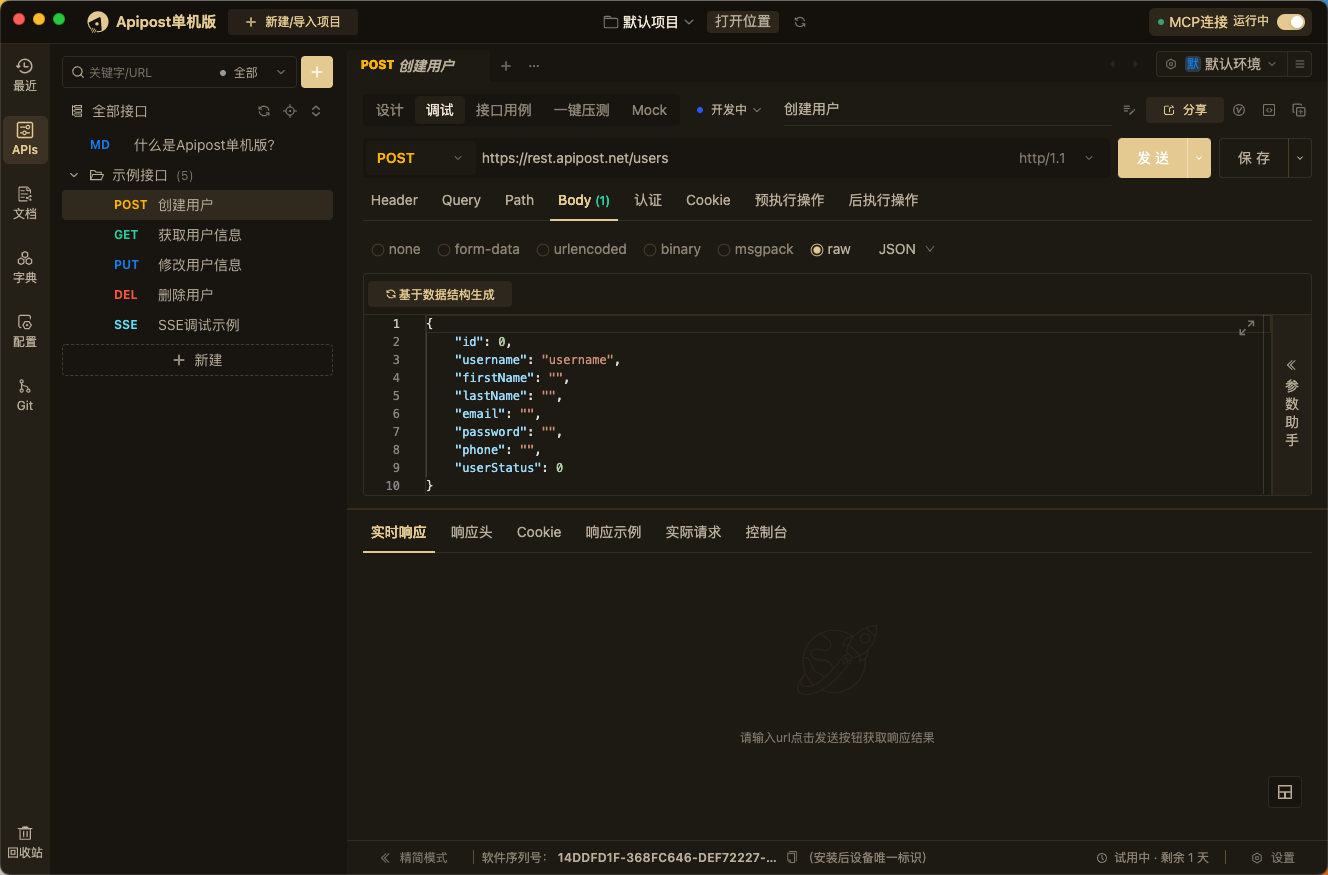Open a new tab with the plus icon
The width and height of the screenshot is (1328, 875).
(506, 66)
